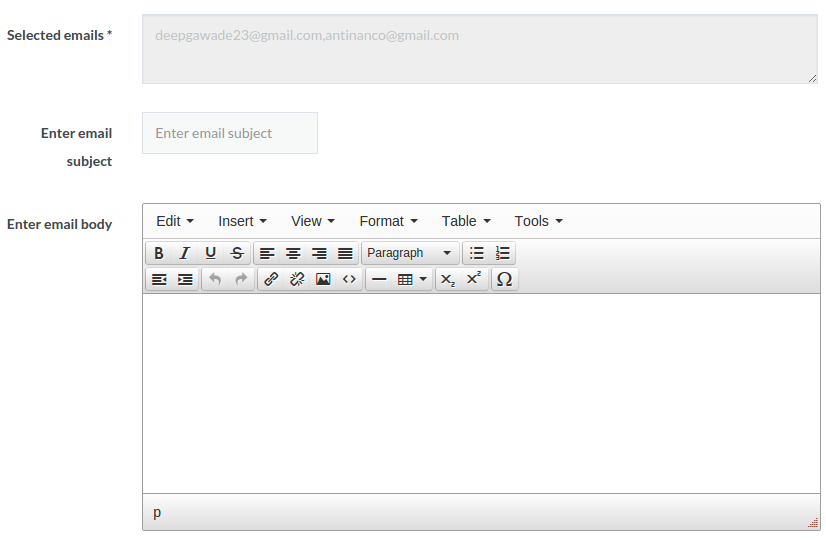Open the Paragraph format dropdown

(410, 253)
